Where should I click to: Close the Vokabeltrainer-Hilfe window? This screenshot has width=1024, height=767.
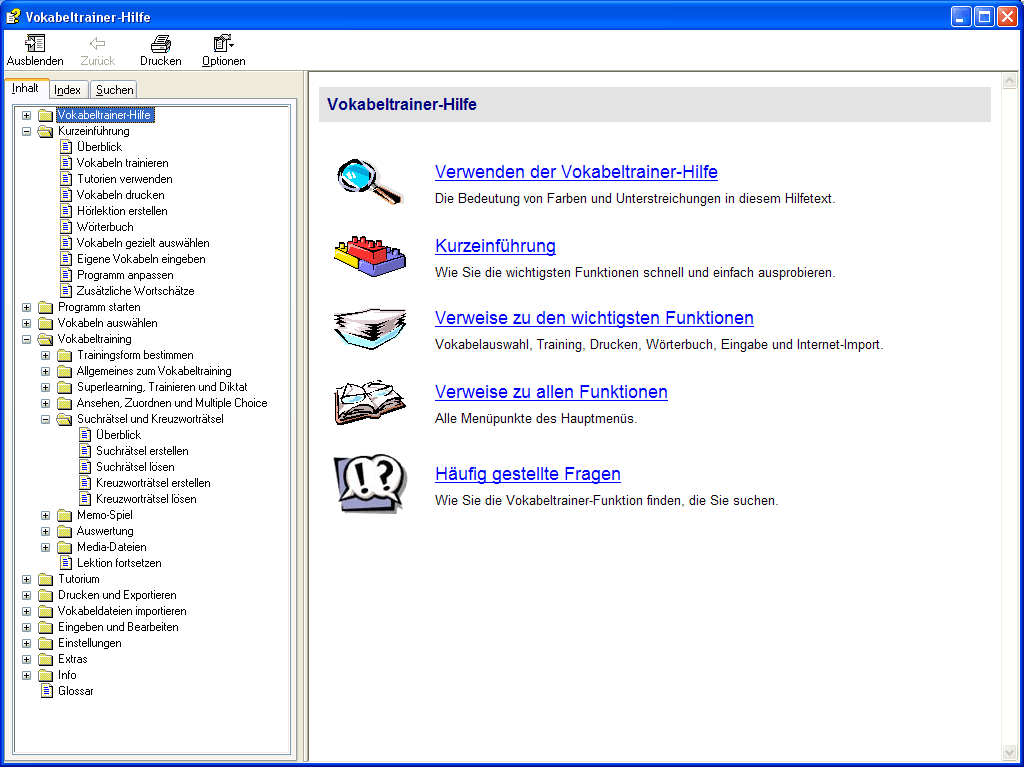[1007, 16]
